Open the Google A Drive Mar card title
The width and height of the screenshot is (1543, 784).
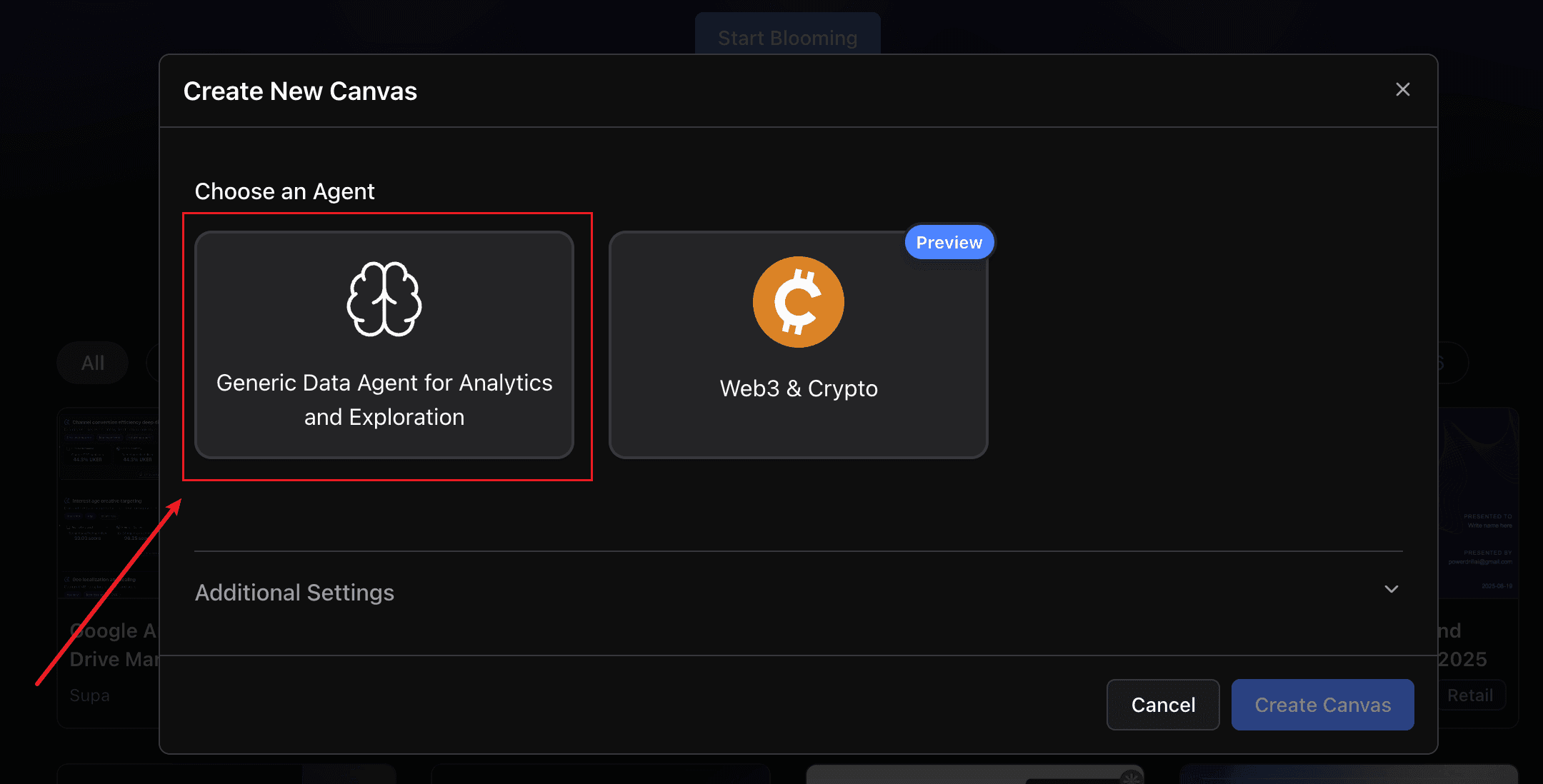pos(114,645)
